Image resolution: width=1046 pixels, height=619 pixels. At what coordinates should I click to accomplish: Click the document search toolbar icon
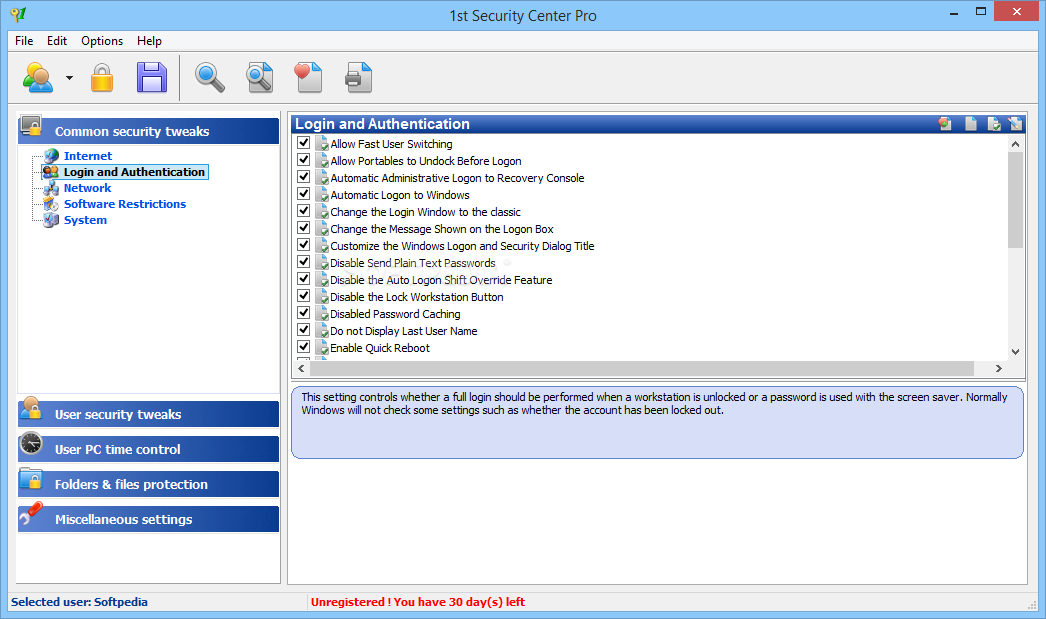[x=259, y=77]
